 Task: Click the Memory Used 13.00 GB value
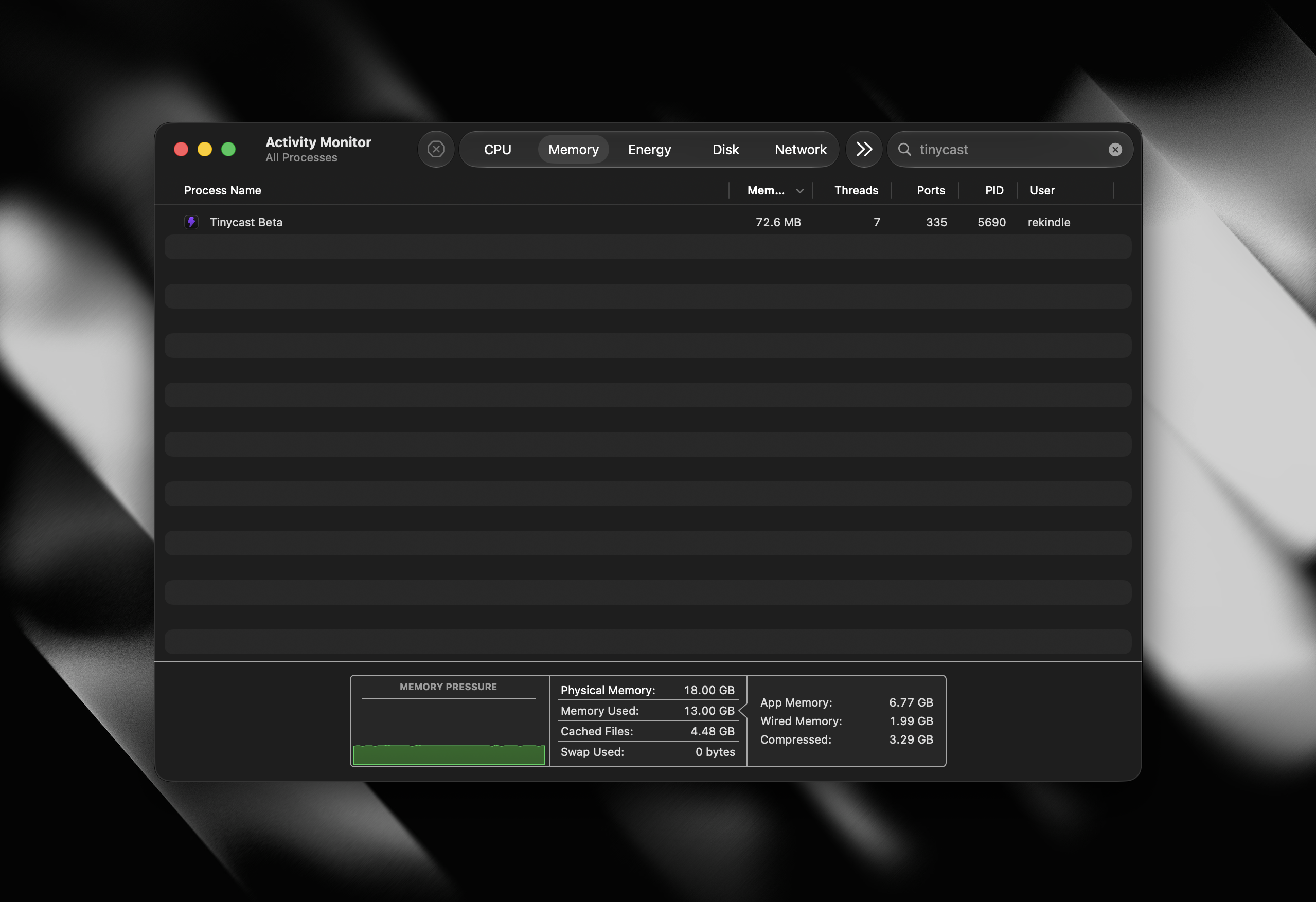[x=709, y=711]
